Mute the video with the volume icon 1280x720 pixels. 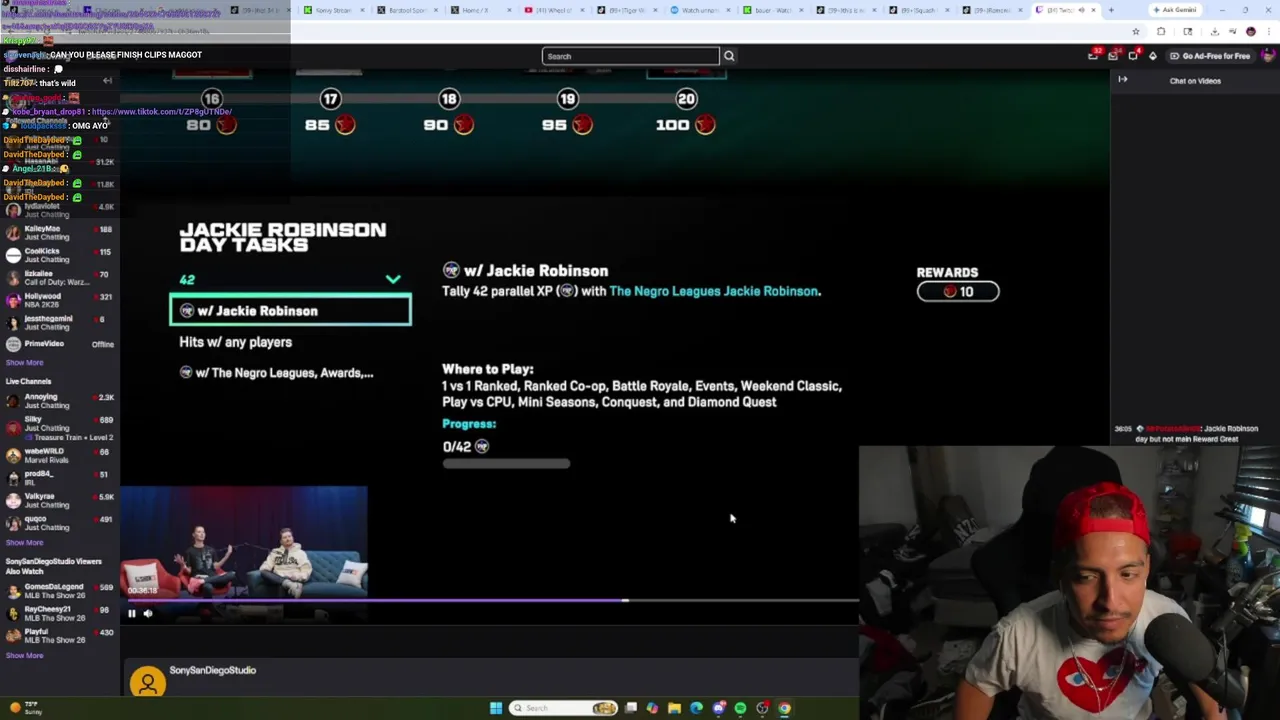click(148, 613)
